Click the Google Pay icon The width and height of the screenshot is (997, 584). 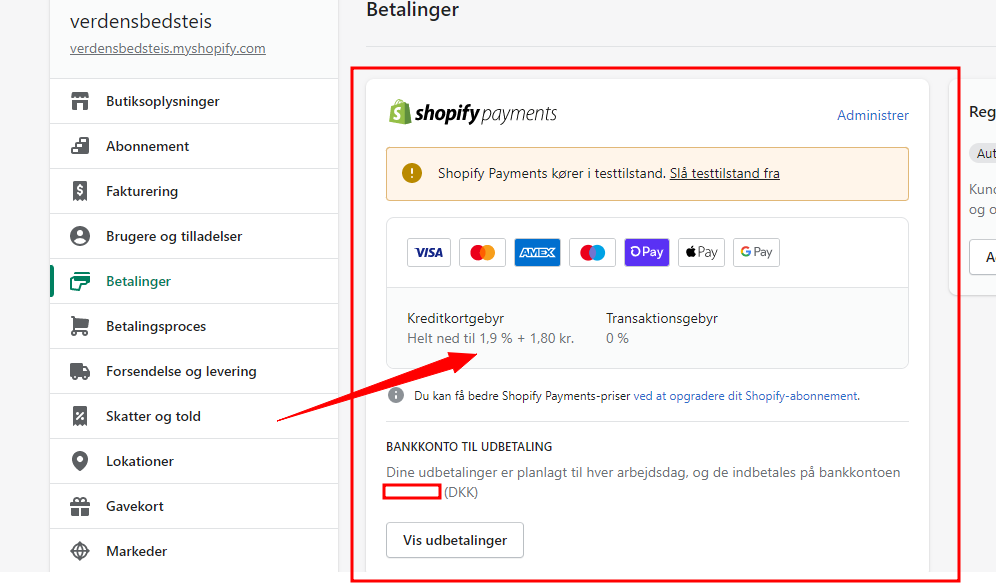coord(756,253)
